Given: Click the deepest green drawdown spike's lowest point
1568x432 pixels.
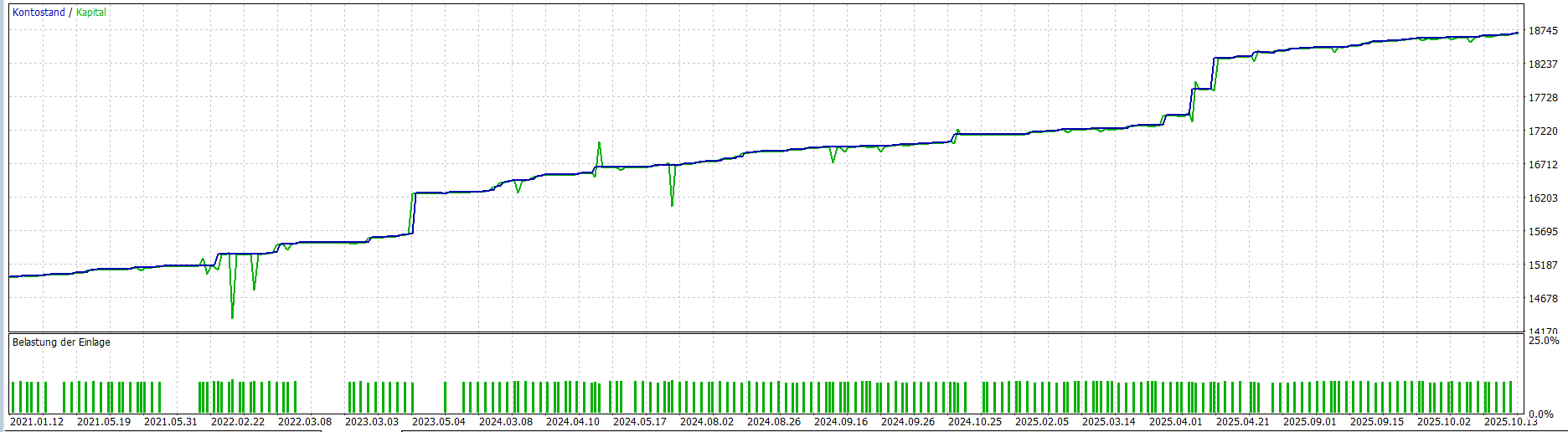Looking at the screenshot, I should (x=232, y=316).
